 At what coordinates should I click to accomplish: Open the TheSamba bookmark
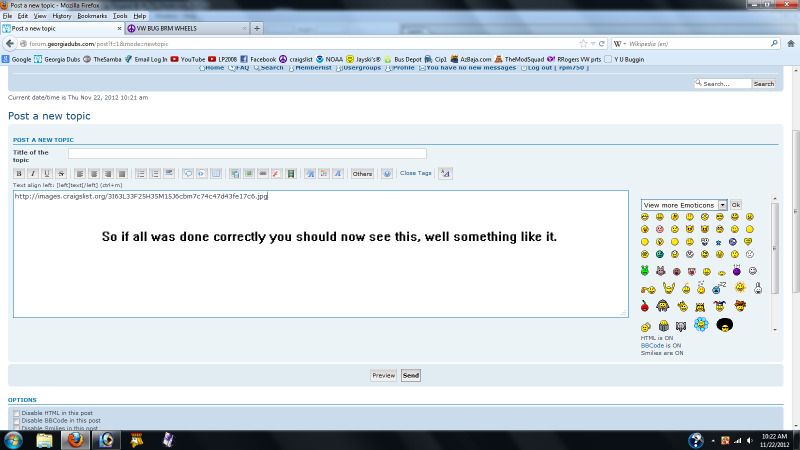(103, 59)
